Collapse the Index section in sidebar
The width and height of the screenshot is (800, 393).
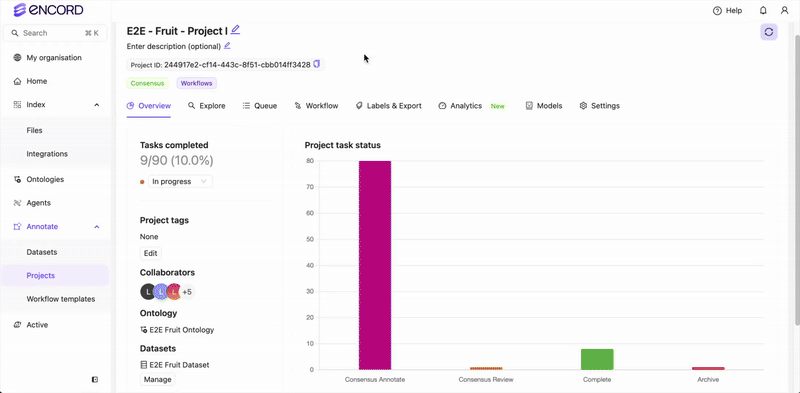96,105
